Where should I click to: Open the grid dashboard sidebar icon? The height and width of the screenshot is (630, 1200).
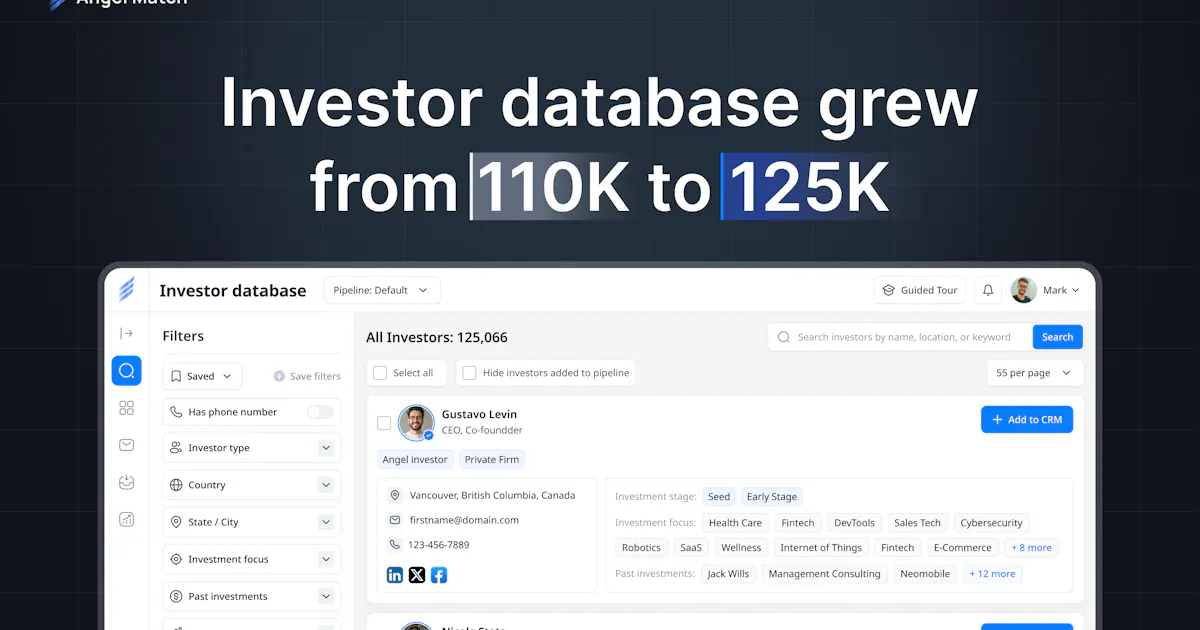coord(126,408)
